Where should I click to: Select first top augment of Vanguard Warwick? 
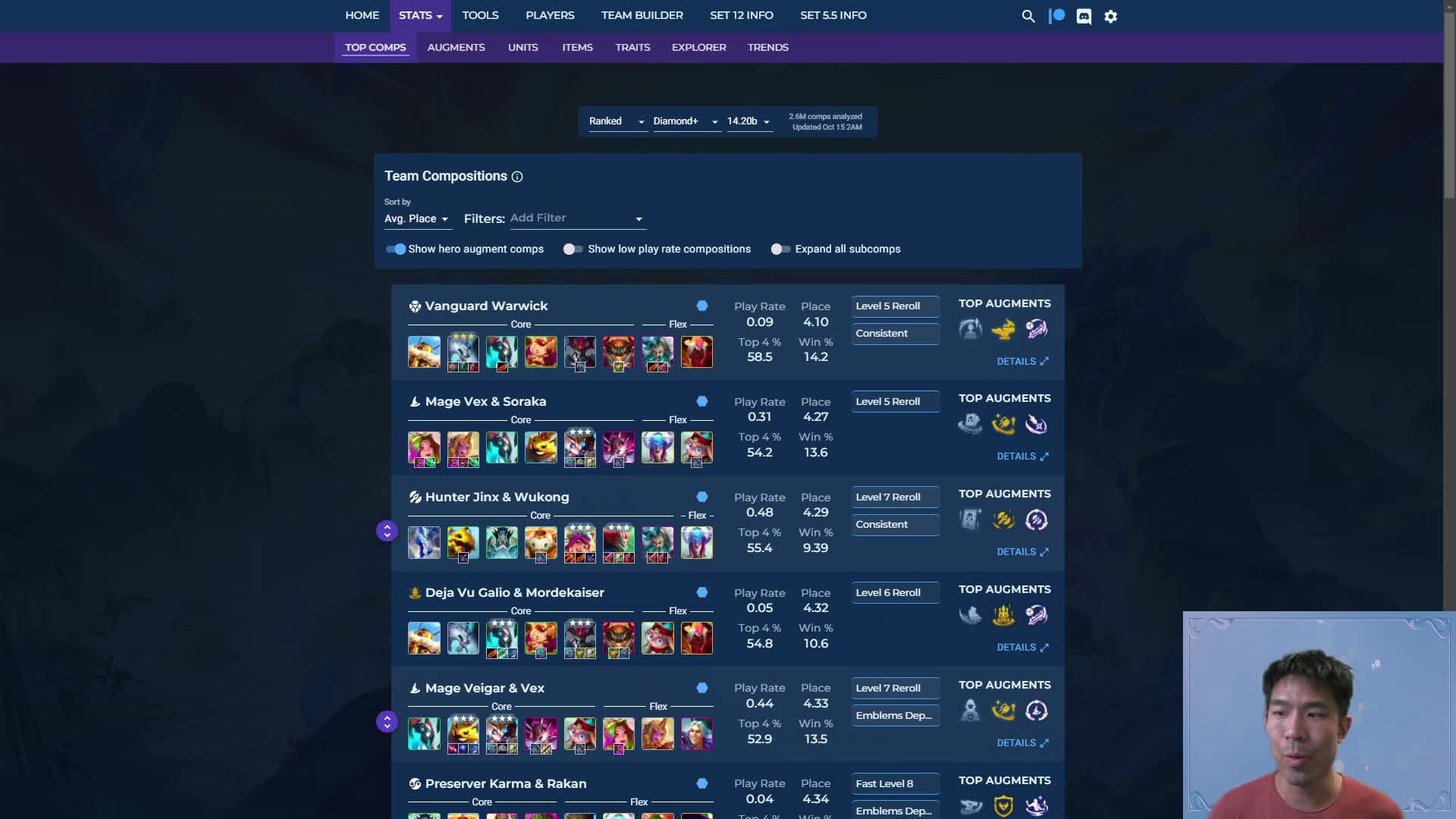click(x=970, y=329)
